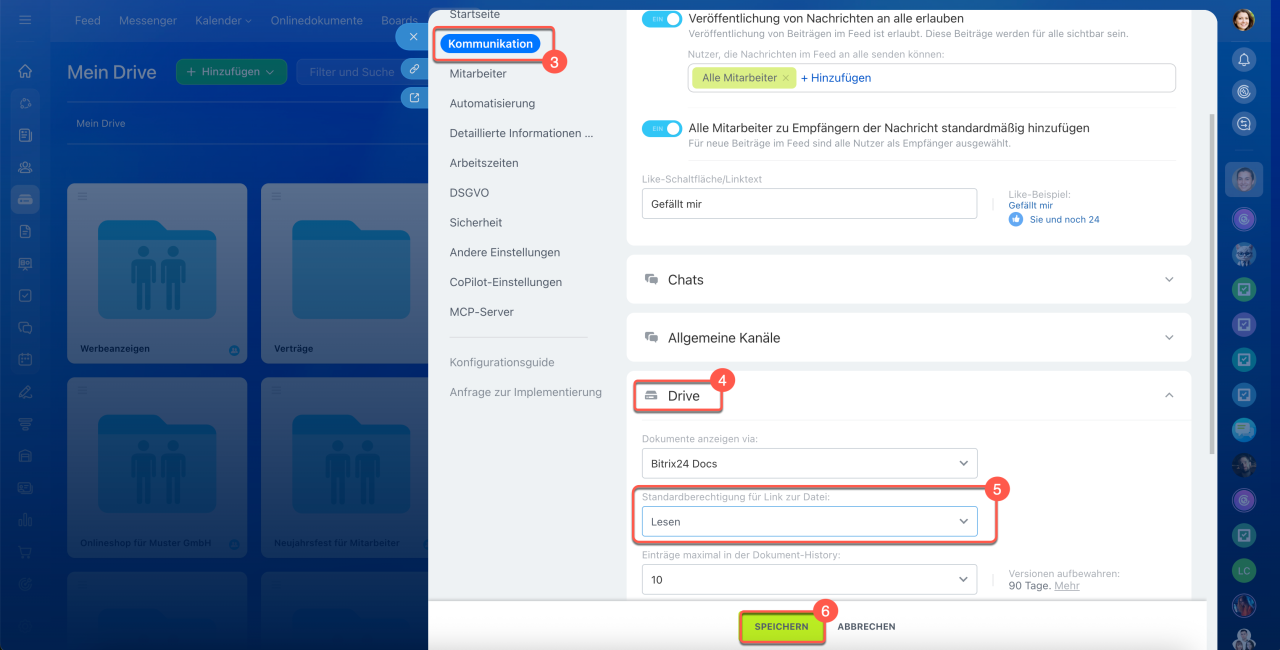This screenshot has width=1280, height=650.
Task: Open MCP-Server settings section
Action: coord(482,312)
